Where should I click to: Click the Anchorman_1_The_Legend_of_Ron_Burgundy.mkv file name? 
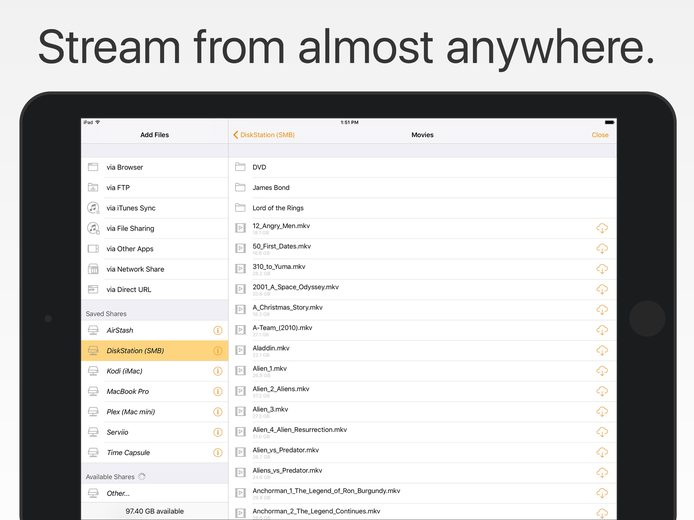(x=326, y=490)
